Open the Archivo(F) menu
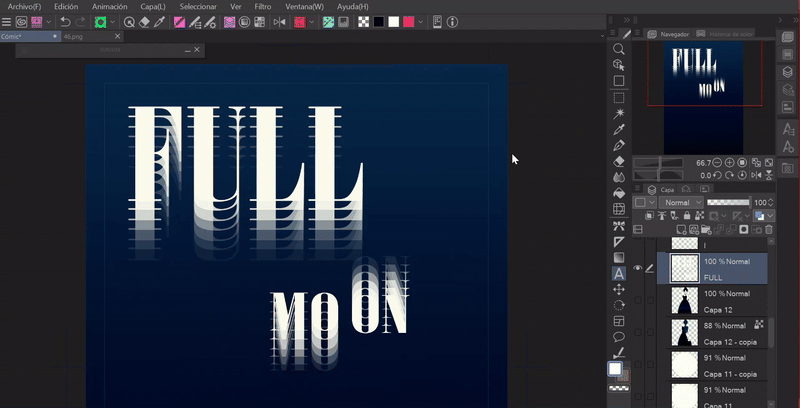The width and height of the screenshot is (800, 408). tap(24, 7)
